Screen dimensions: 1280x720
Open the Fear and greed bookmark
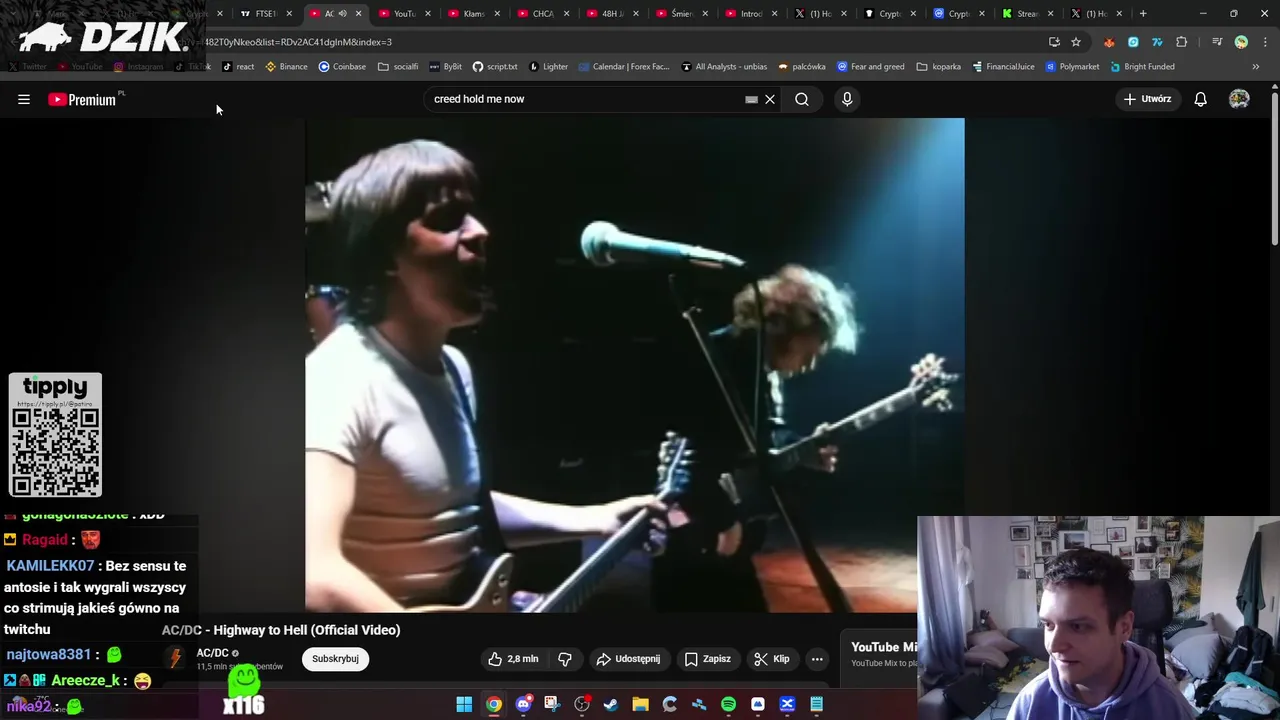coord(870,67)
